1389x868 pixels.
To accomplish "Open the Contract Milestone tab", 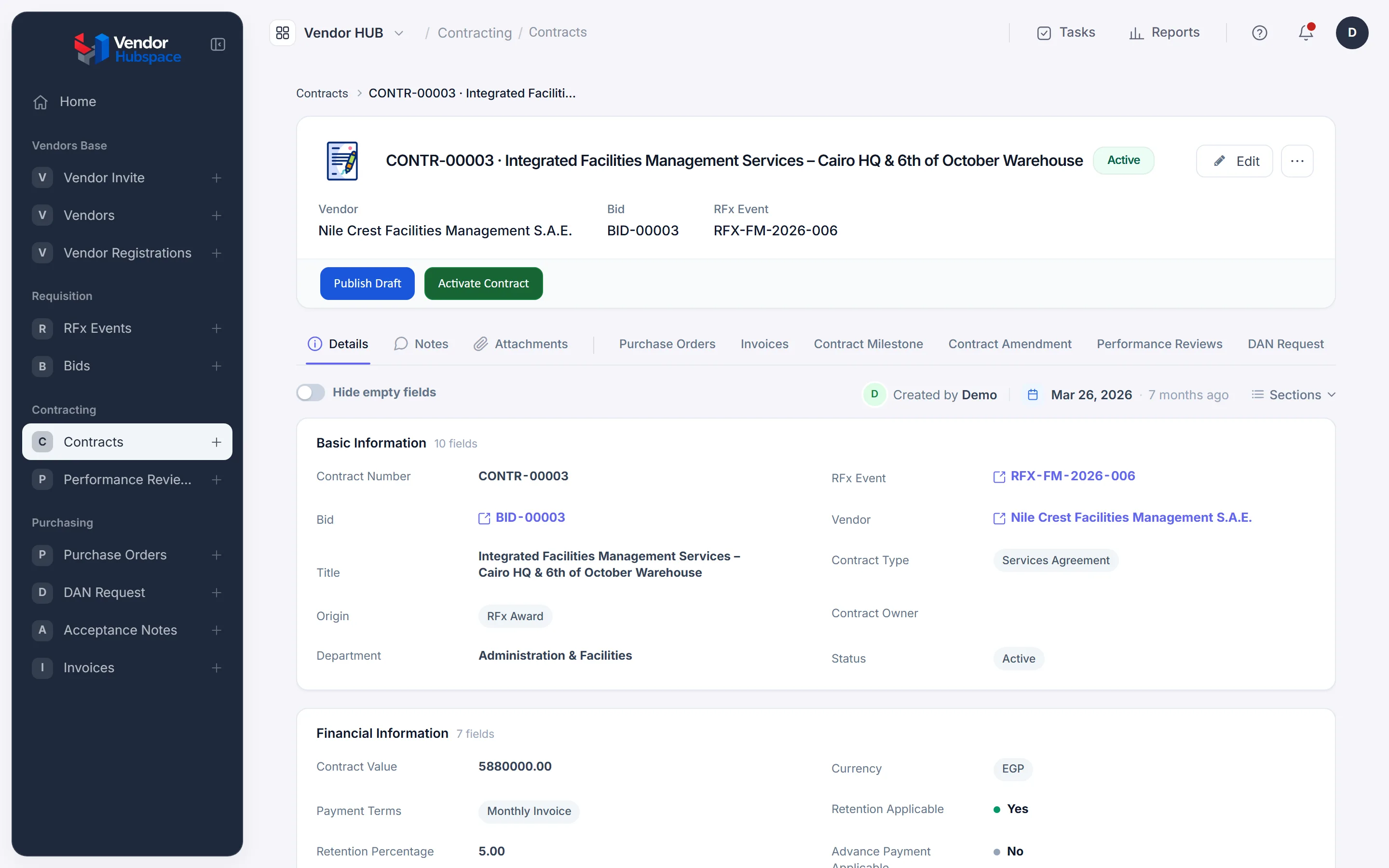I will [868, 344].
